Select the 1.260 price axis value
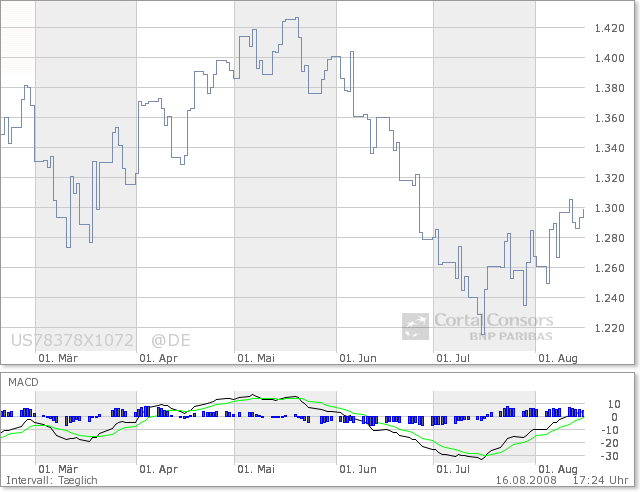Viewport: 640px width, 492px height. [x=610, y=268]
